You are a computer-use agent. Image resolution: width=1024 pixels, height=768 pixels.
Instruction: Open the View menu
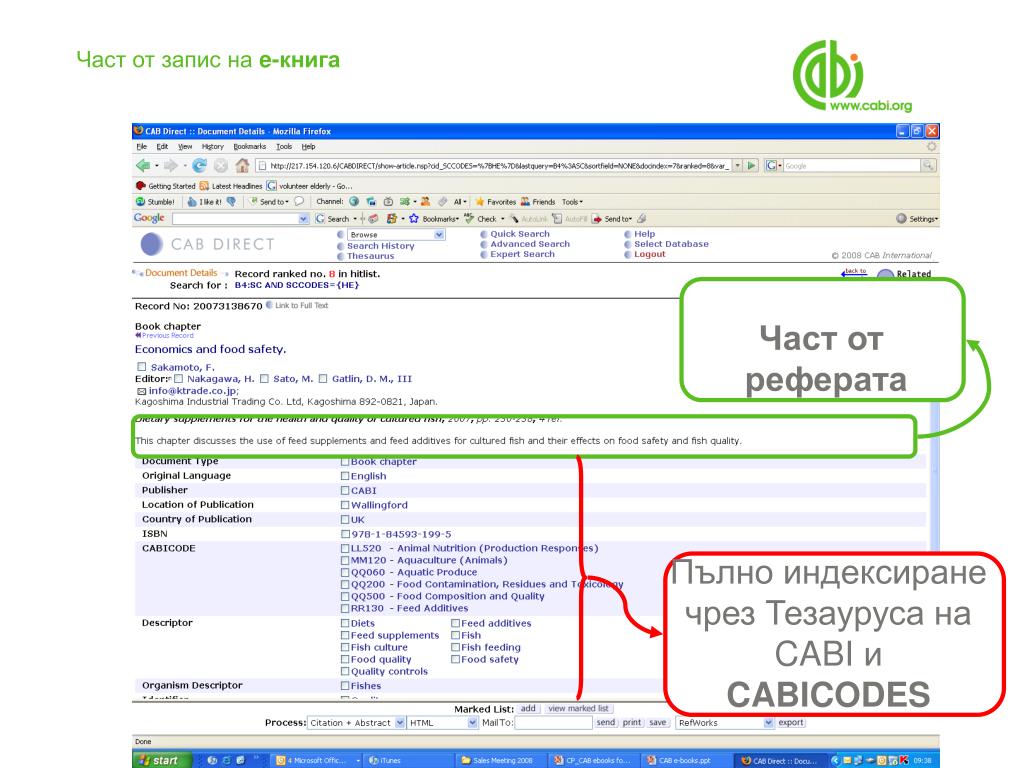pyautogui.click(x=185, y=147)
